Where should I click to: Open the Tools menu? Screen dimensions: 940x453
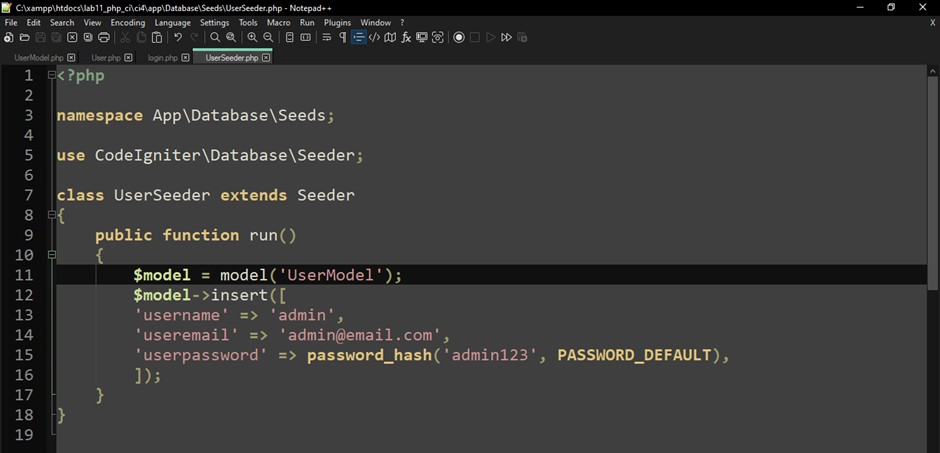[248, 23]
